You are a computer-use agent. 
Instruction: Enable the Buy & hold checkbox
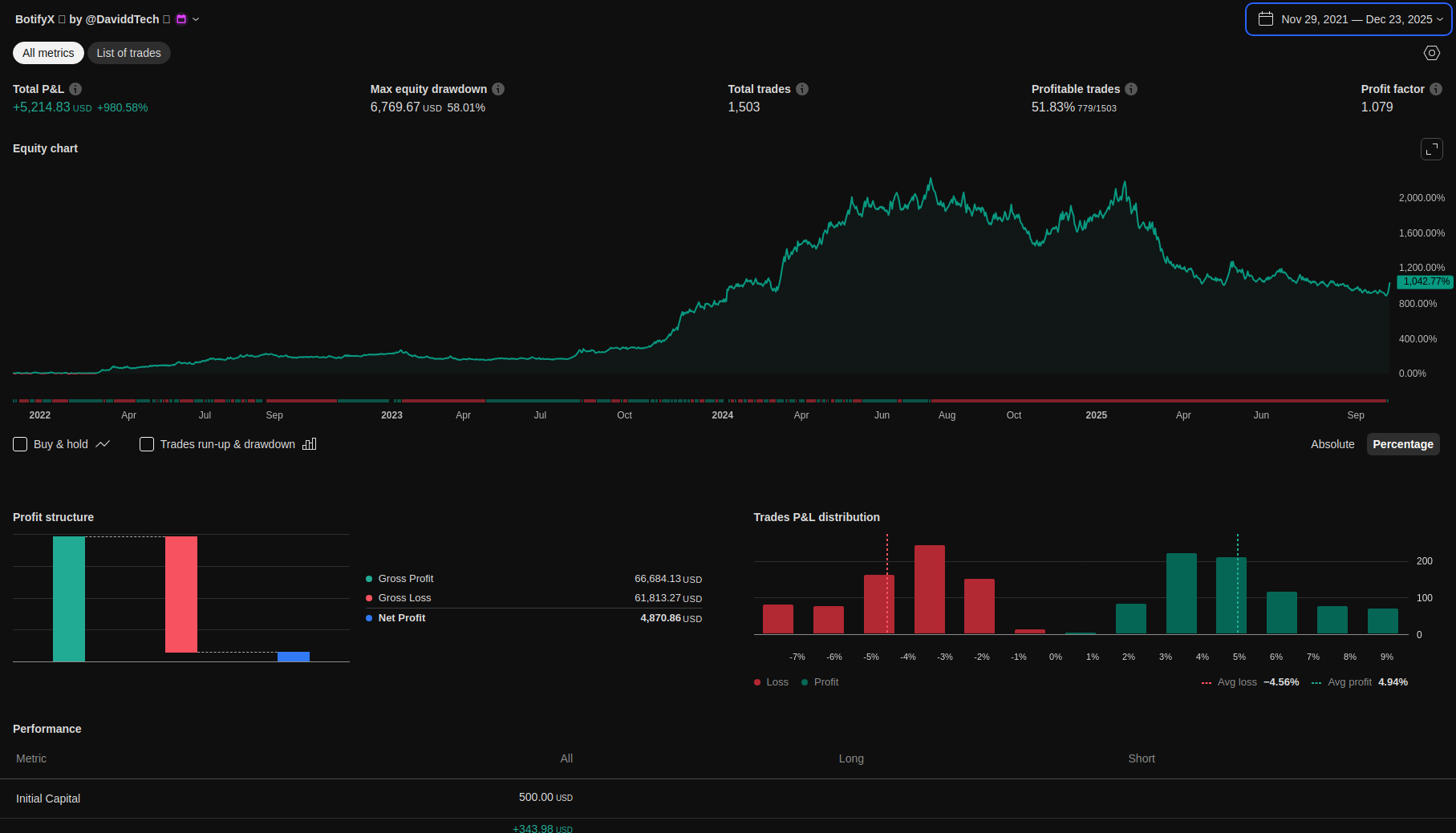click(x=21, y=444)
